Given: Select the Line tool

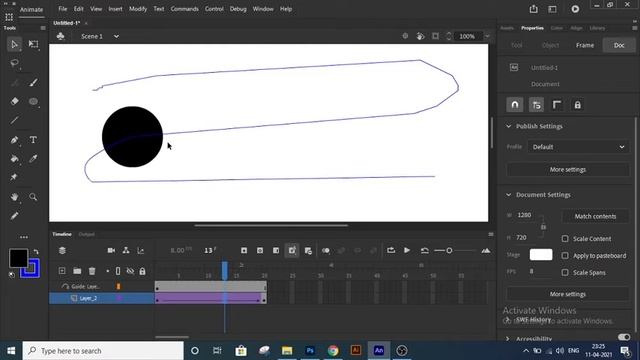Looking at the screenshot, I should pos(14,120).
